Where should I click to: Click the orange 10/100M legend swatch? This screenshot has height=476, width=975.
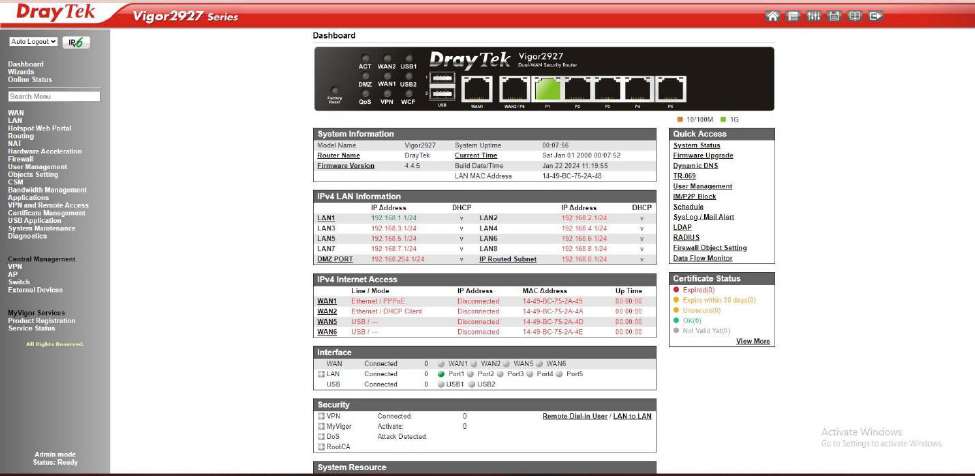(680, 119)
